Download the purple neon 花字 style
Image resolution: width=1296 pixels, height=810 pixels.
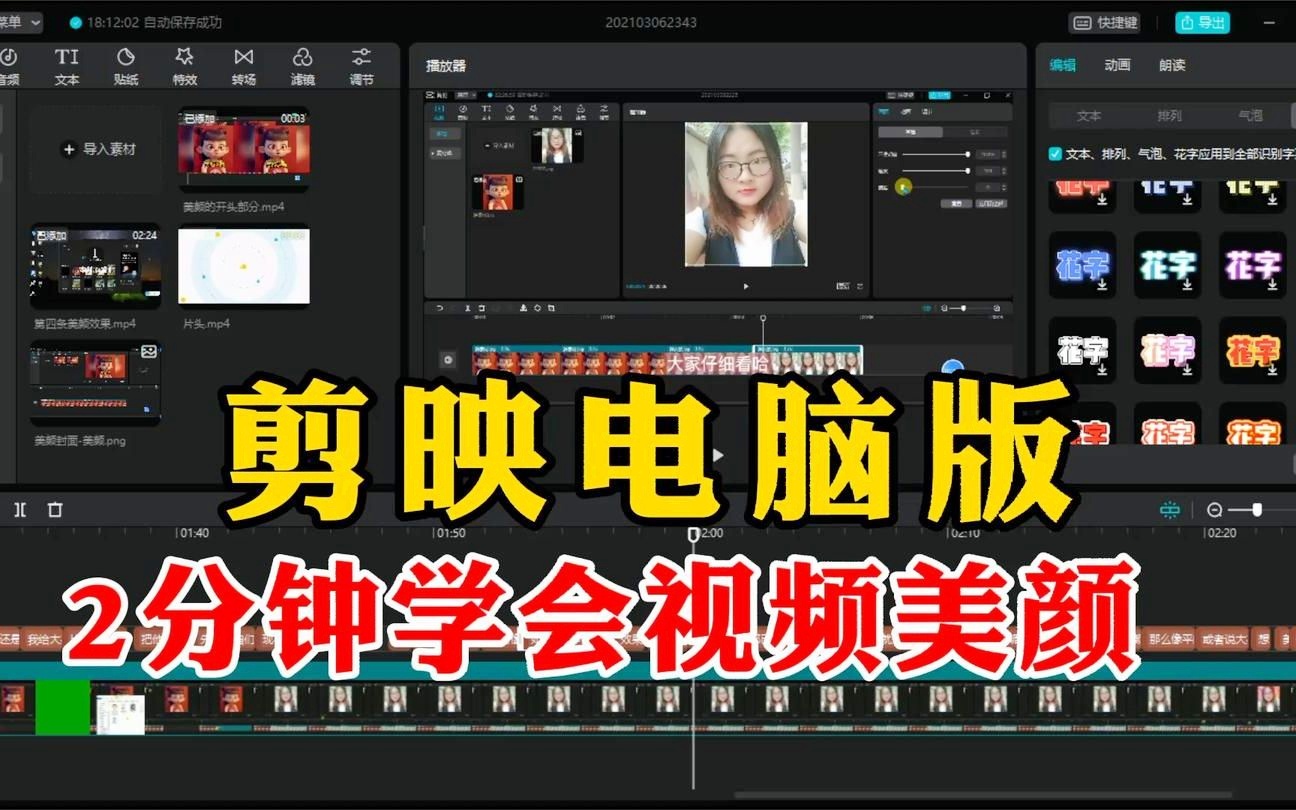[1272, 285]
